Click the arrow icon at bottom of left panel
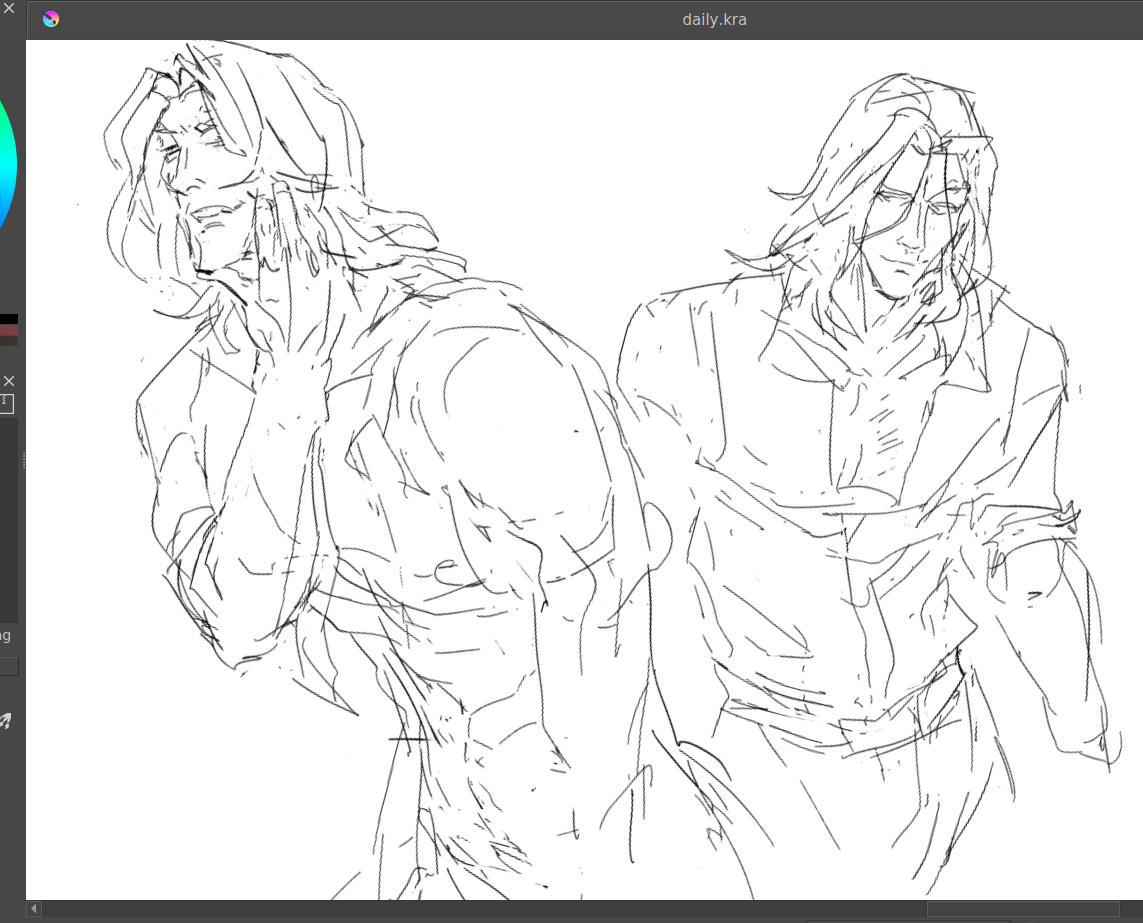Image resolution: width=1143 pixels, height=923 pixels. [x=6, y=721]
